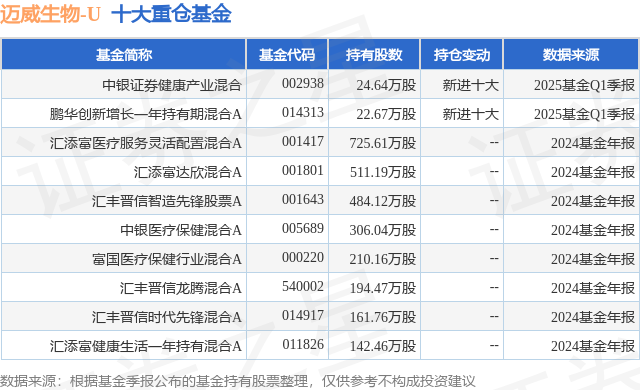This screenshot has height=390, width=640.
Task: Click fund name 汇丰晋信龙腾混合A
Action: (x=181, y=288)
